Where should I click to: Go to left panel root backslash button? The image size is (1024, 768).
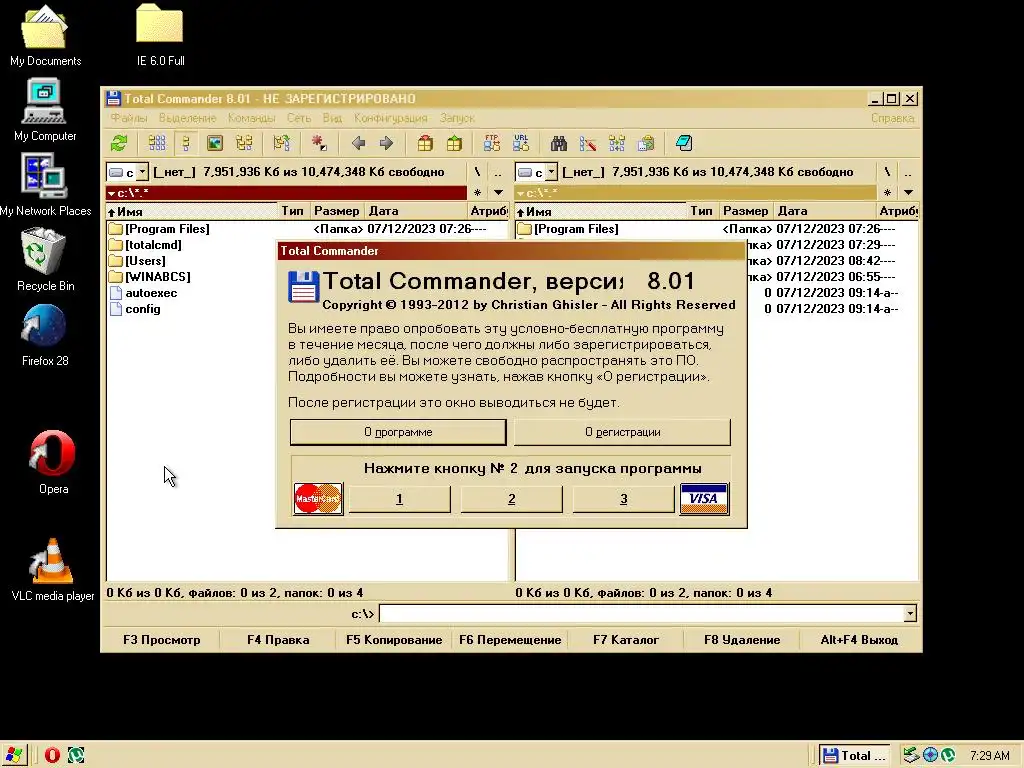click(x=477, y=172)
